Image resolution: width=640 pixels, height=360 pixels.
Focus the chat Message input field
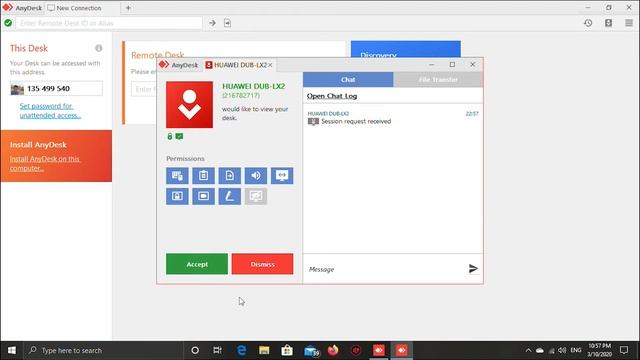coord(386,269)
